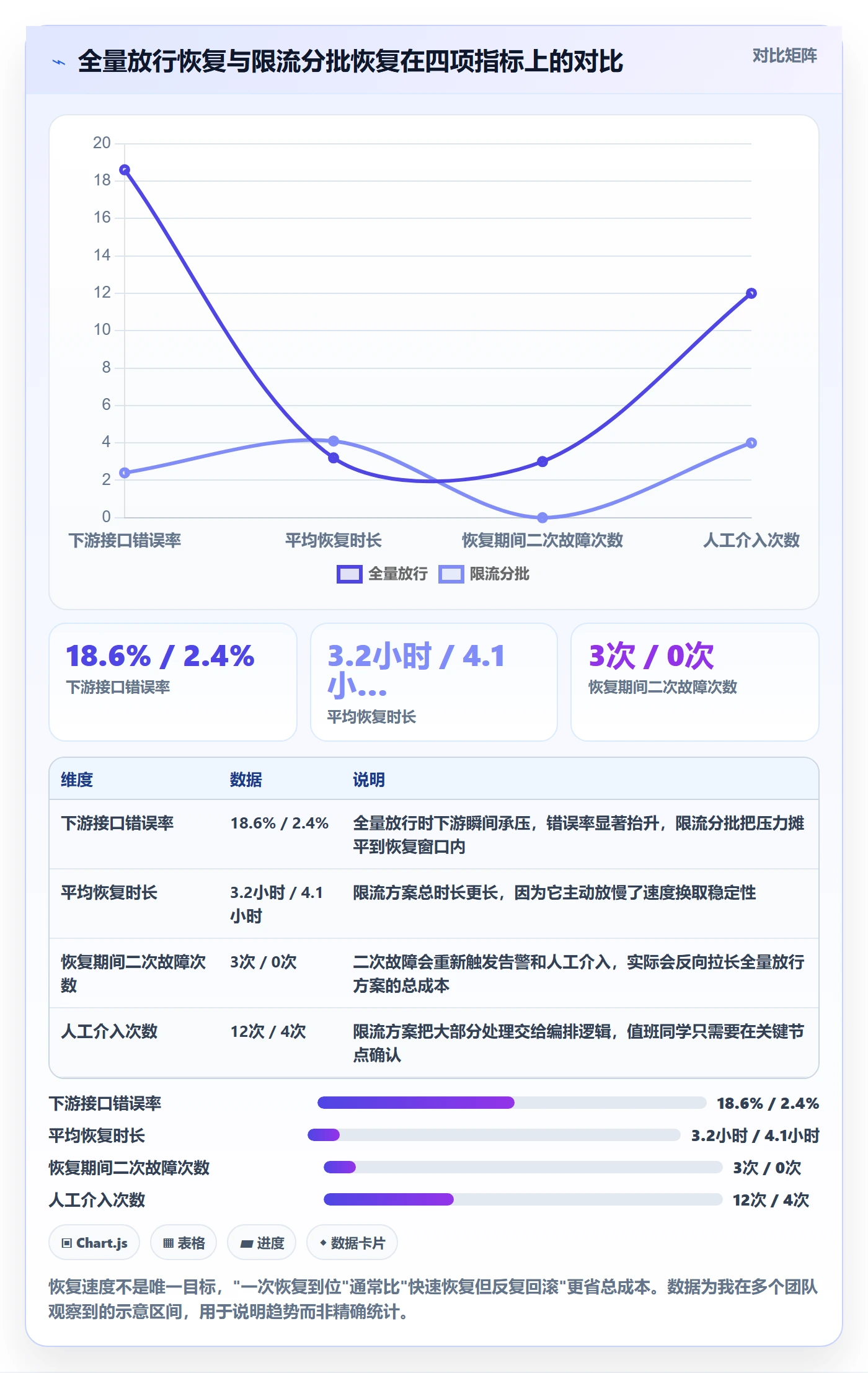Click the 恢复期间二次故障次数 axis label on chart
This screenshot has width=868, height=1373.
(x=542, y=540)
